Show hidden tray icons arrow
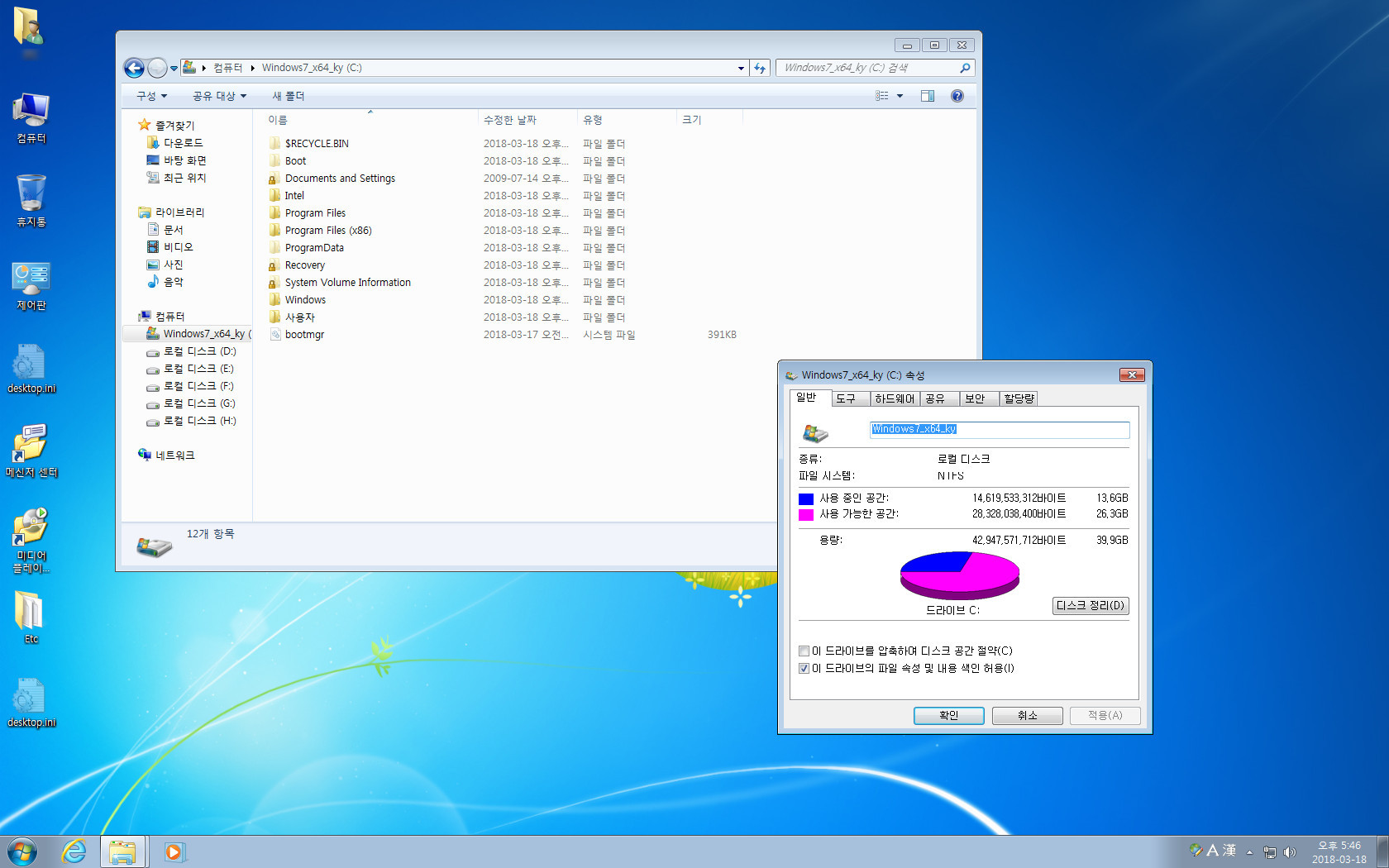Image resolution: width=1389 pixels, height=868 pixels. tap(1249, 852)
